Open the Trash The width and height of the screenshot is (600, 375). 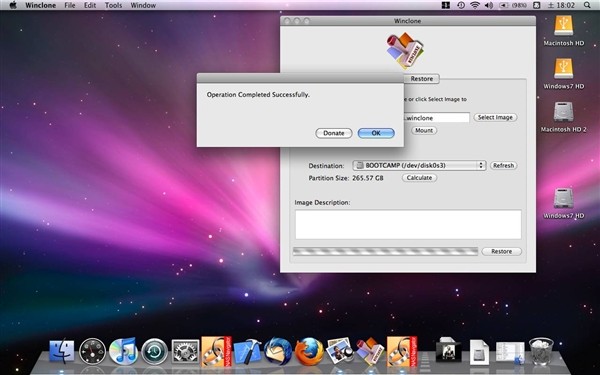(541, 351)
